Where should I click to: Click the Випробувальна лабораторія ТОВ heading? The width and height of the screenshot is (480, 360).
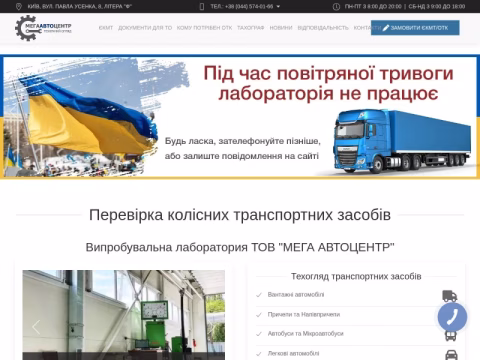(x=240, y=248)
